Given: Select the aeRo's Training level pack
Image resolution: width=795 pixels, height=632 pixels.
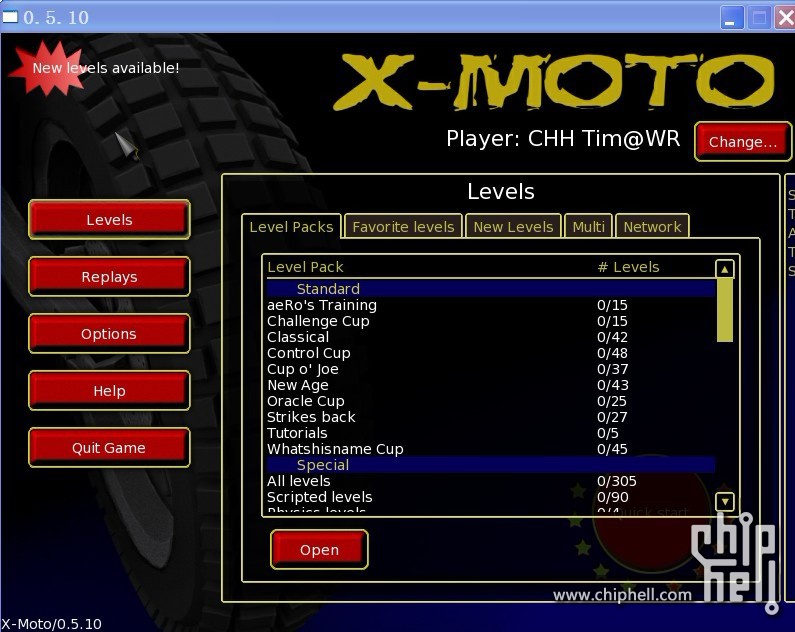Looking at the screenshot, I should pos(491,305).
